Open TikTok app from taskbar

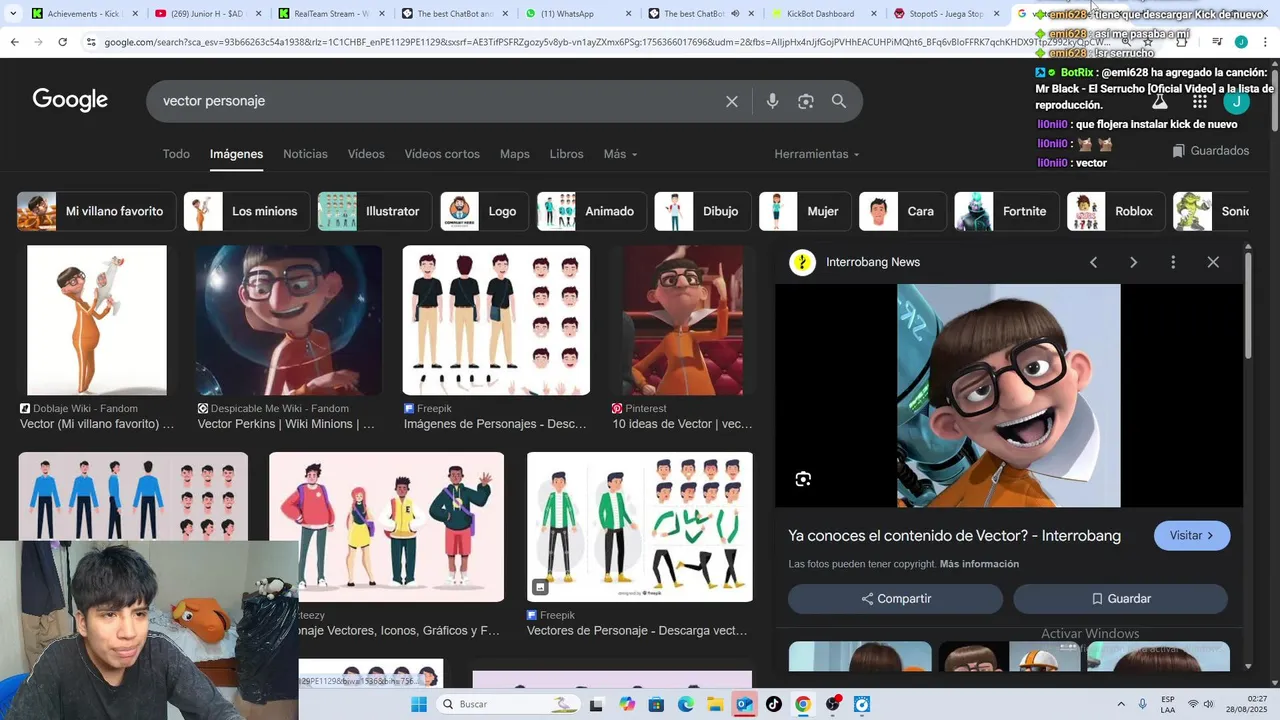click(x=774, y=704)
